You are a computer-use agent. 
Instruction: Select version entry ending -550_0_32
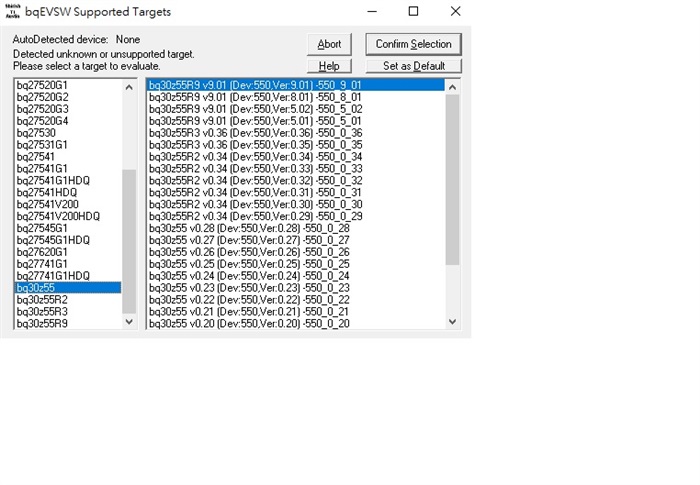pyautogui.click(x=296, y=180)
